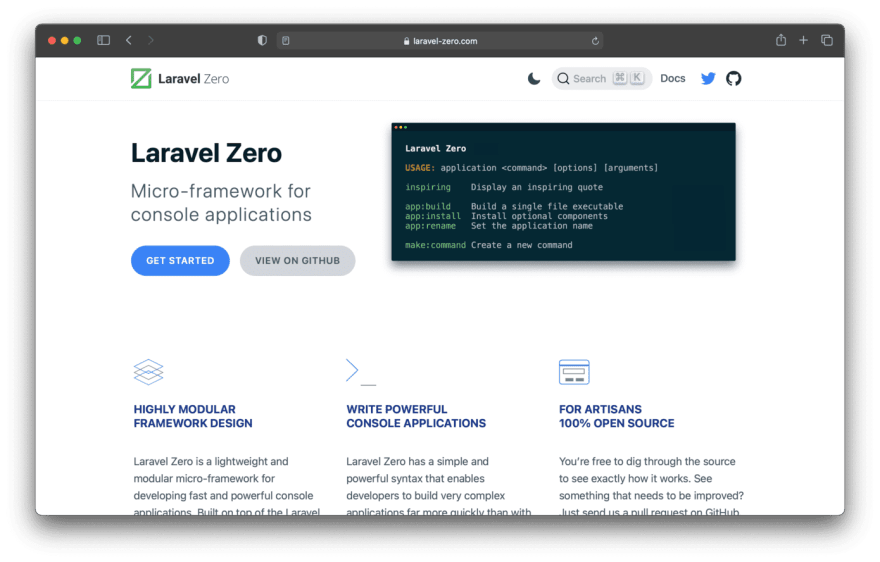Click the ⌘ key hint in Search
The height and width of the screenshot is (562, 880).
click(x=620, y=78)
